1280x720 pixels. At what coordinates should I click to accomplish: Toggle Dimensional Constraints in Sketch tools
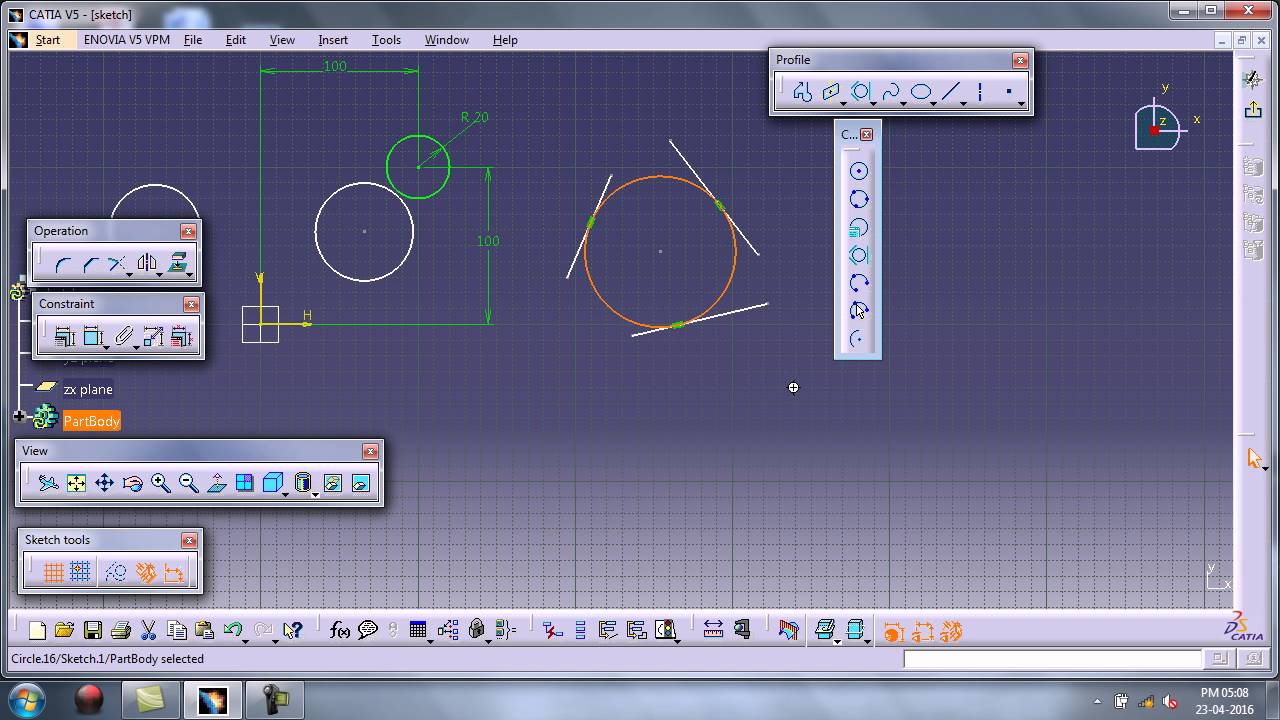(174, 572)
